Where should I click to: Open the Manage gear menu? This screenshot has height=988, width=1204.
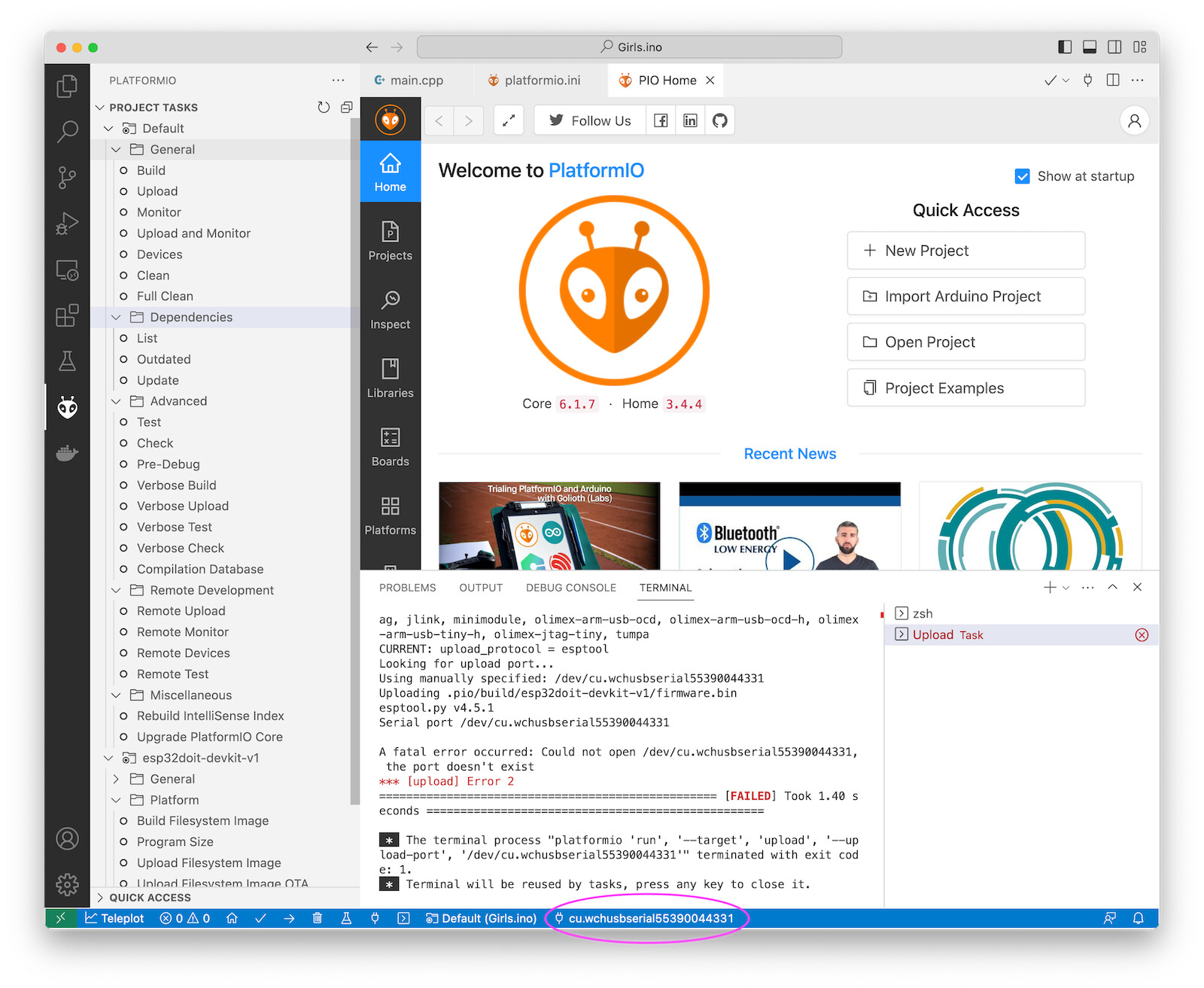tap(67, 884)
